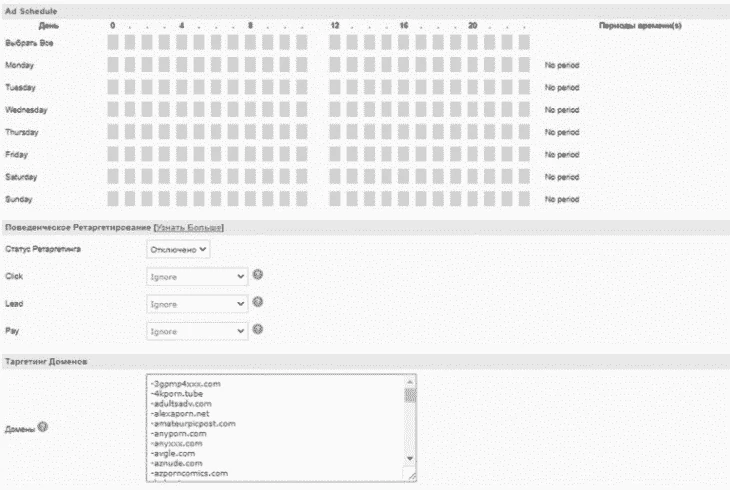The width and height of the screenshot is (730, 490).
Task: Click the Saturday row label
Action: pos(21,177)
